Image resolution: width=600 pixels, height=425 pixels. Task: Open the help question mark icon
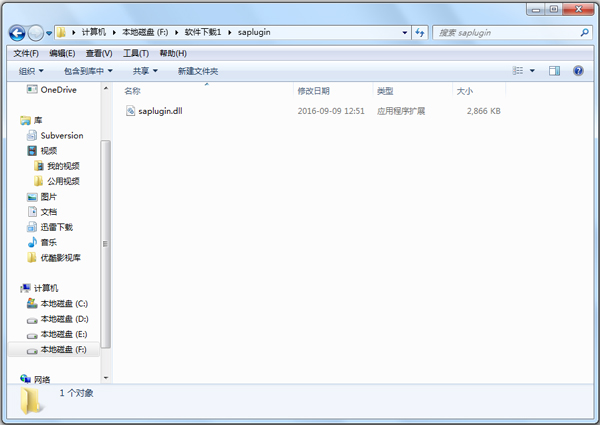pyautogui.click(x=578, y=71)
